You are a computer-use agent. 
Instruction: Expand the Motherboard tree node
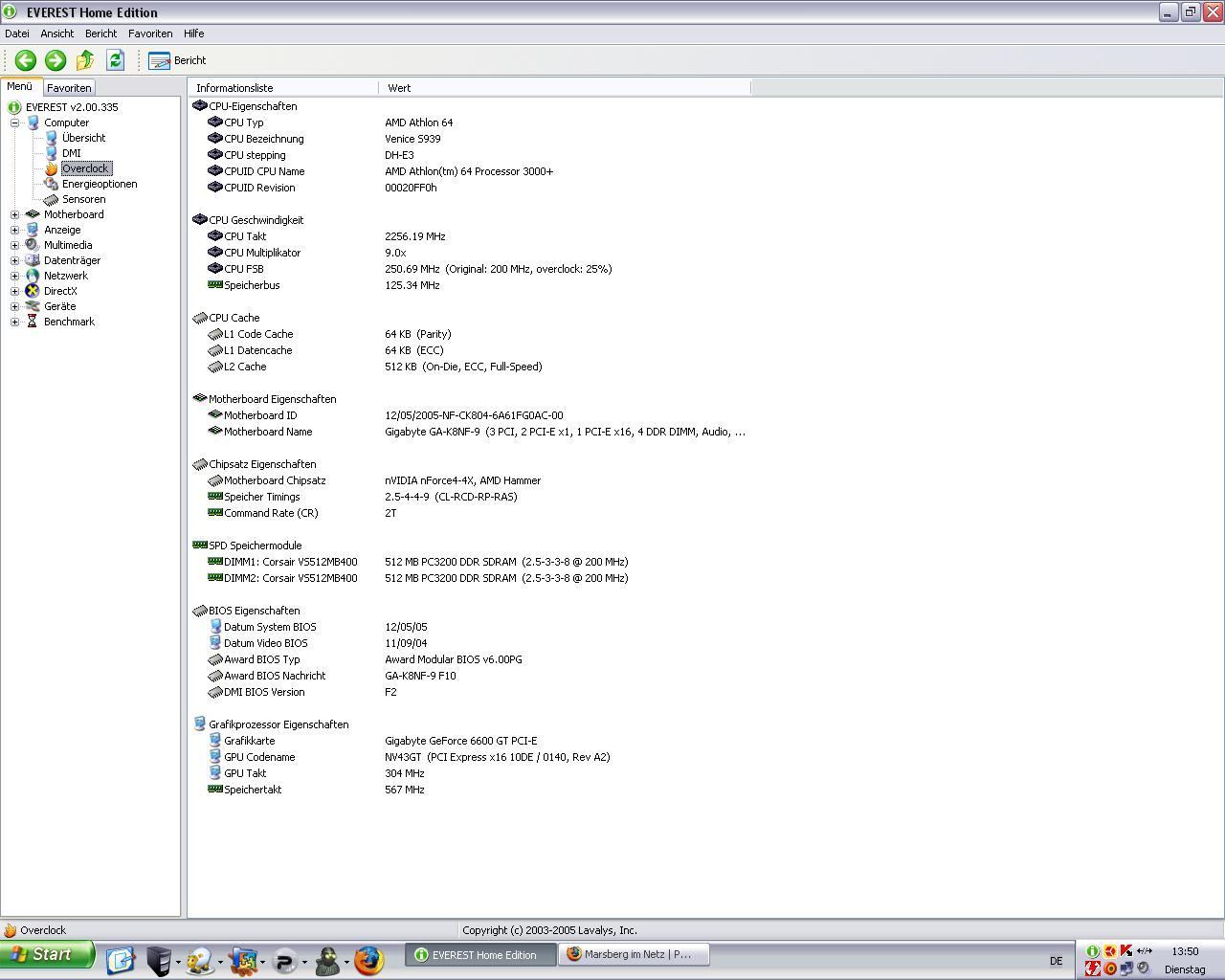tap(15, 214)
